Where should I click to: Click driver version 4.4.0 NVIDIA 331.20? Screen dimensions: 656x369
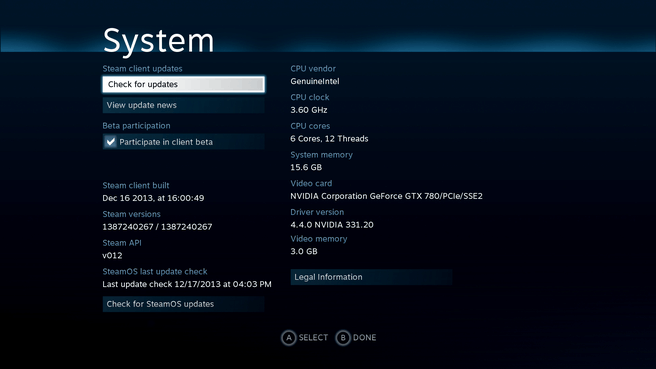tap(332, 225)
